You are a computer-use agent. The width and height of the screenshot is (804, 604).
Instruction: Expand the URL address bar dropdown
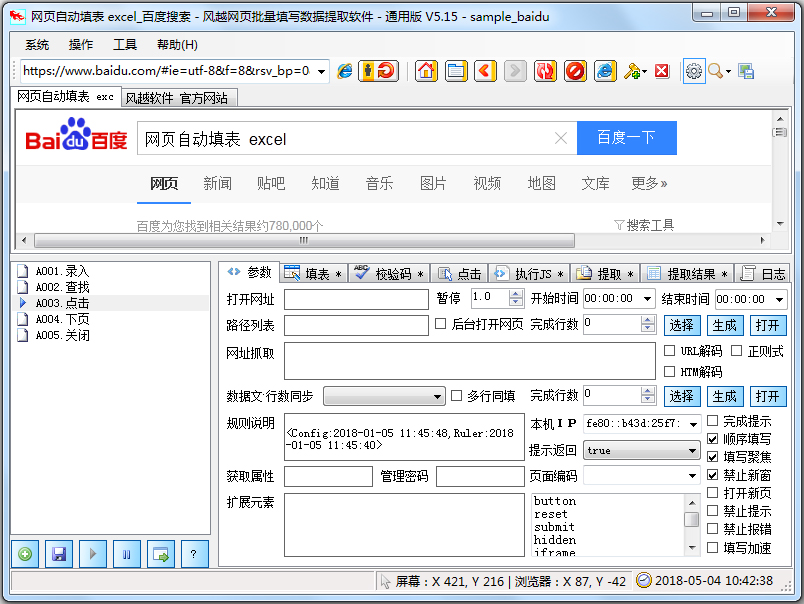321,71
